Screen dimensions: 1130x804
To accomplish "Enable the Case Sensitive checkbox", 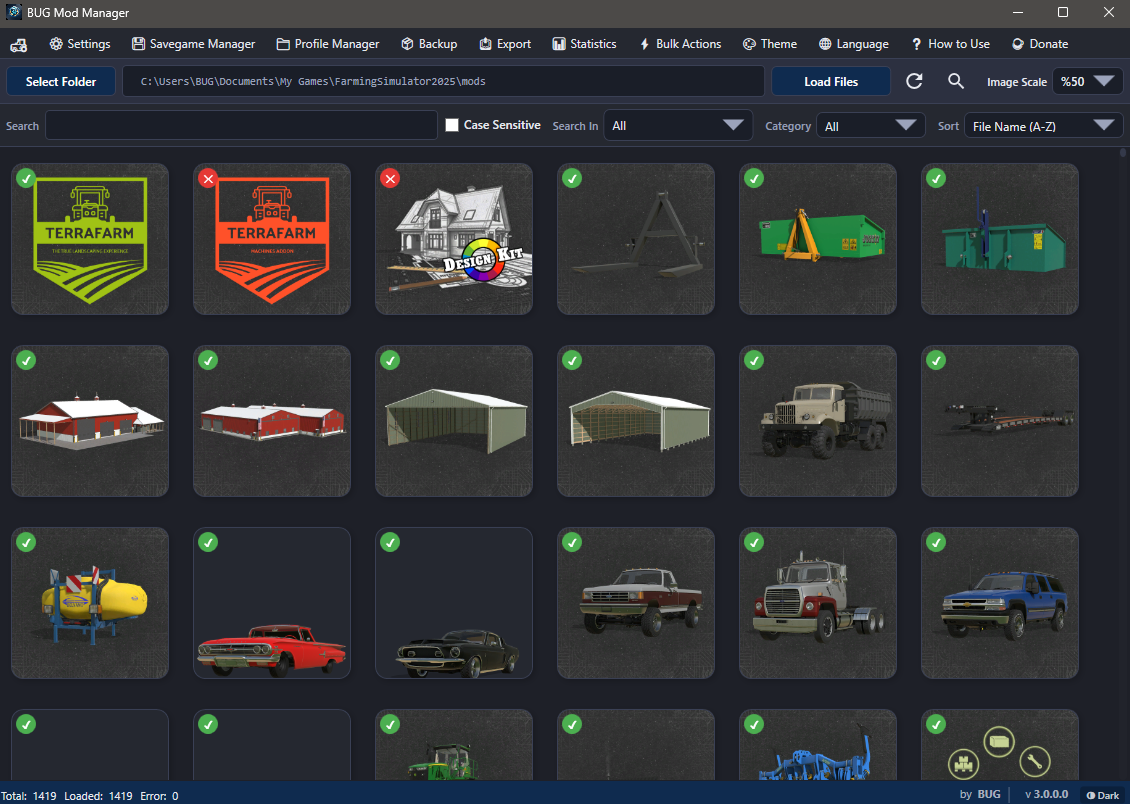I will point(452,125).
